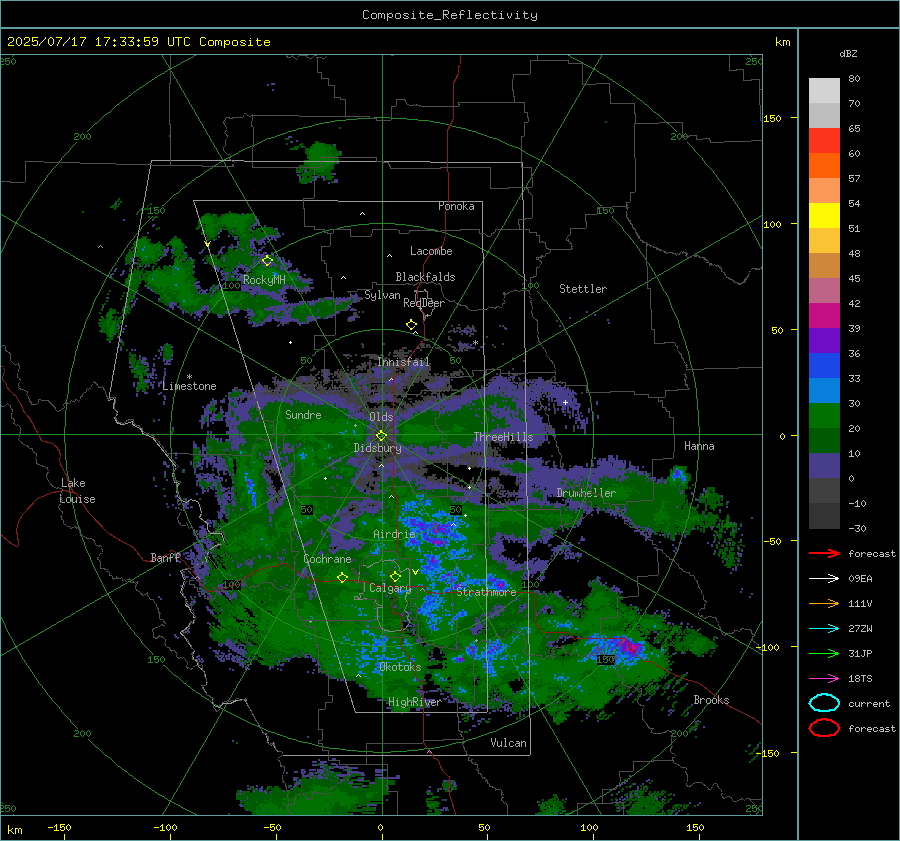Click the yellow diamond at radar center near Olds

[381, 436]
